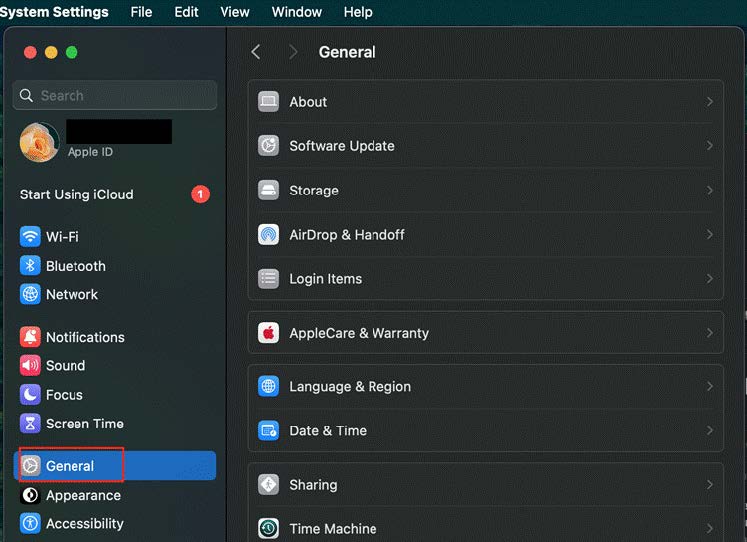The width and height of the screenshot is (747, 542).
Task: Open the Software Update label
Action: (x=342, y=146)
